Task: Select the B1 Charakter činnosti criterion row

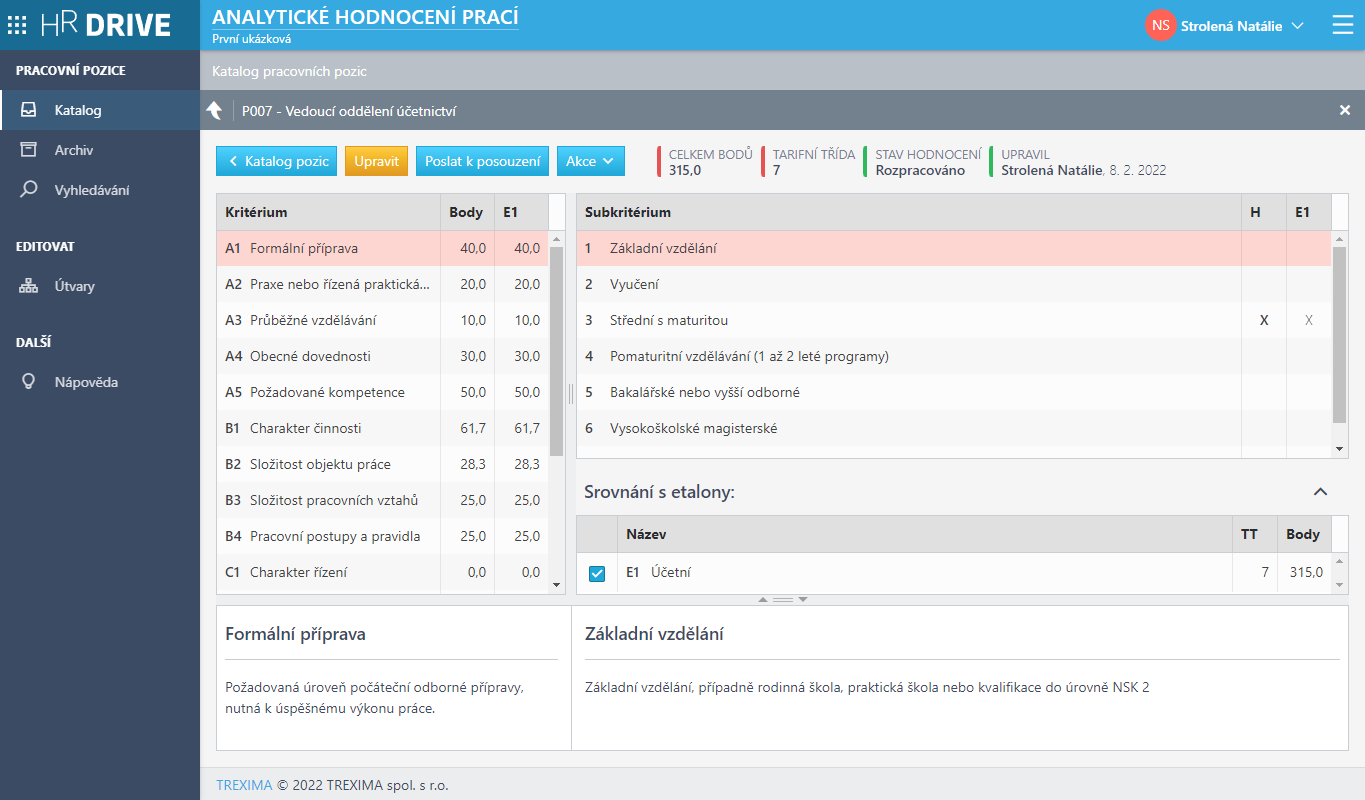Action: coord(330,428)
